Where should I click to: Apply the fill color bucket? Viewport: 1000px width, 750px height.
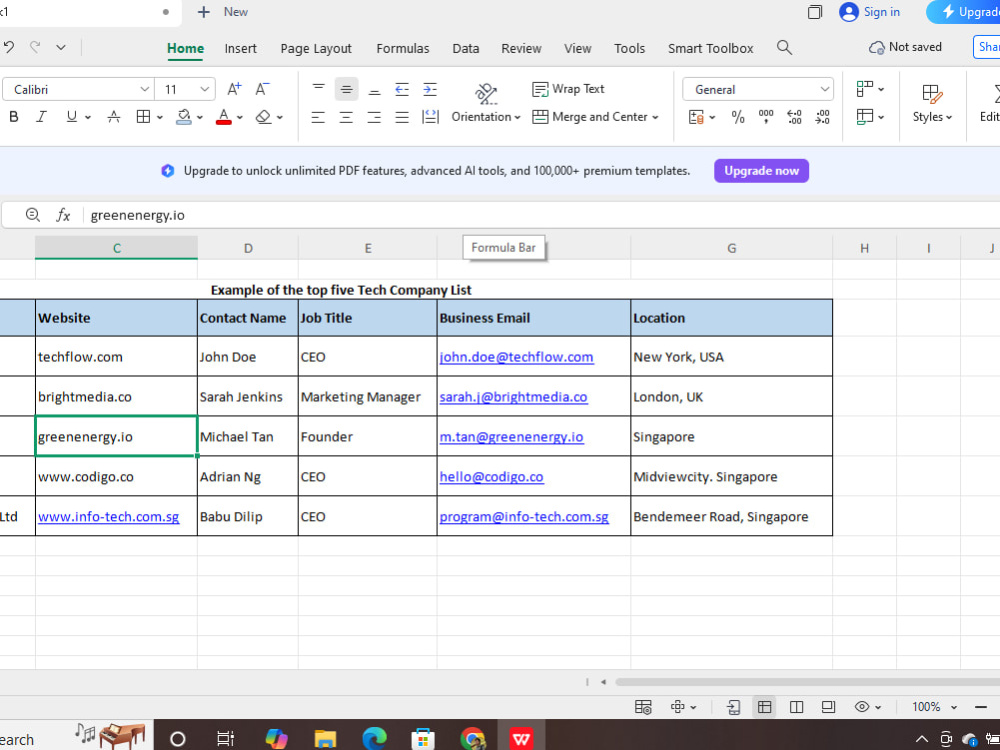(x=184, y=117)
